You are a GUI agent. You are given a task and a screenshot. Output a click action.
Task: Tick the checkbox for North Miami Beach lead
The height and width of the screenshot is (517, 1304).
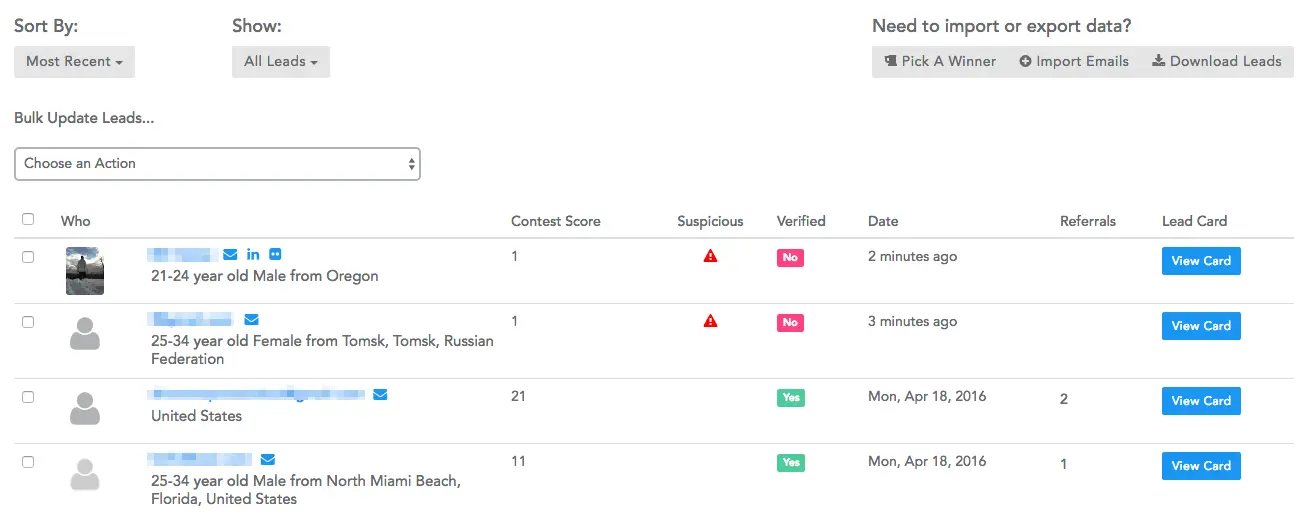tap(28, 462)
